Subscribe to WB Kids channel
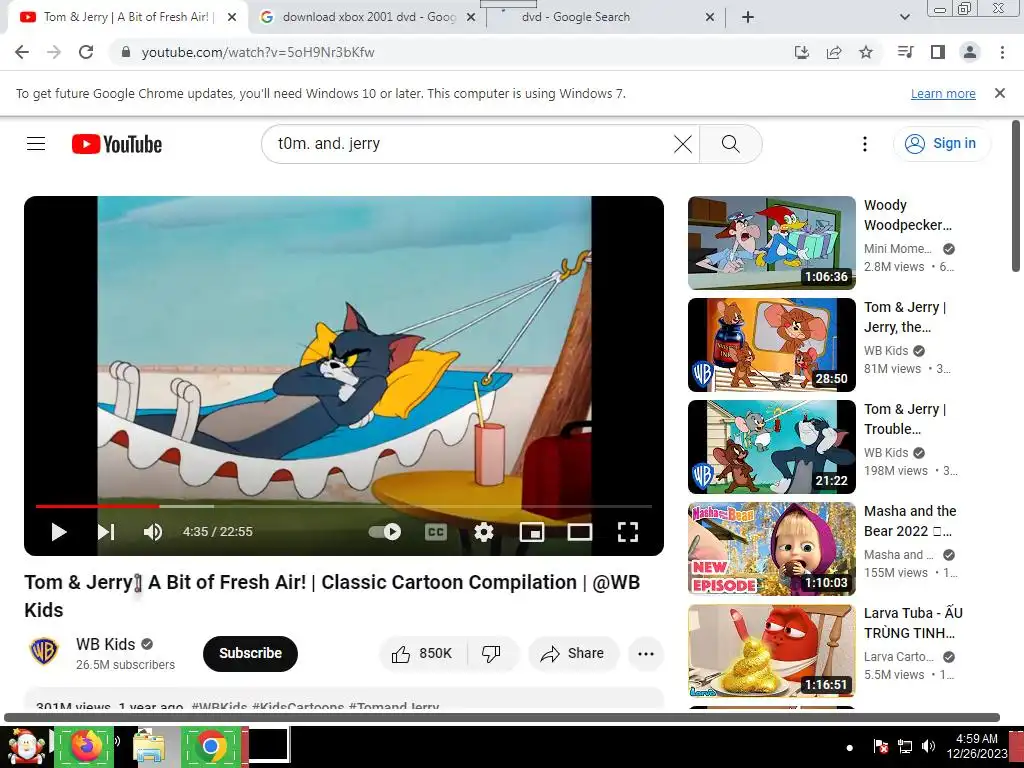Image resolution: width=1024 pixels, height=768 pixels. pyautogui.click(x=250, y=653)
